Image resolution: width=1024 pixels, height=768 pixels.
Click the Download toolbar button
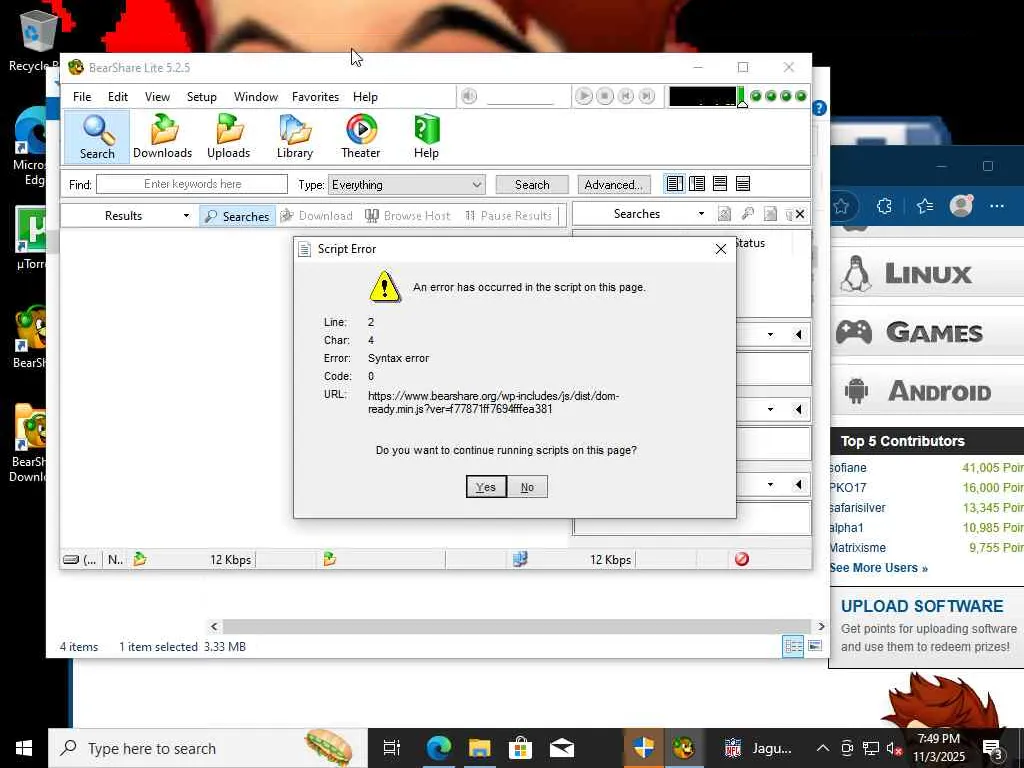click(317, 216)
